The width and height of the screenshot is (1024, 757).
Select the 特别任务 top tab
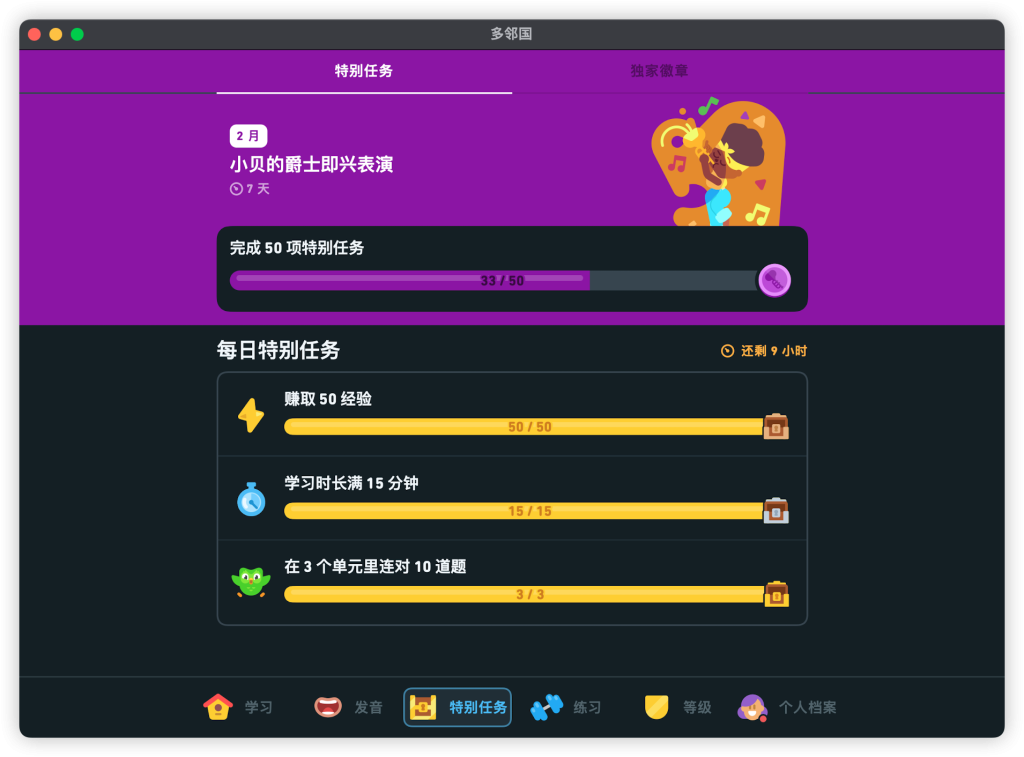point(364,71)
